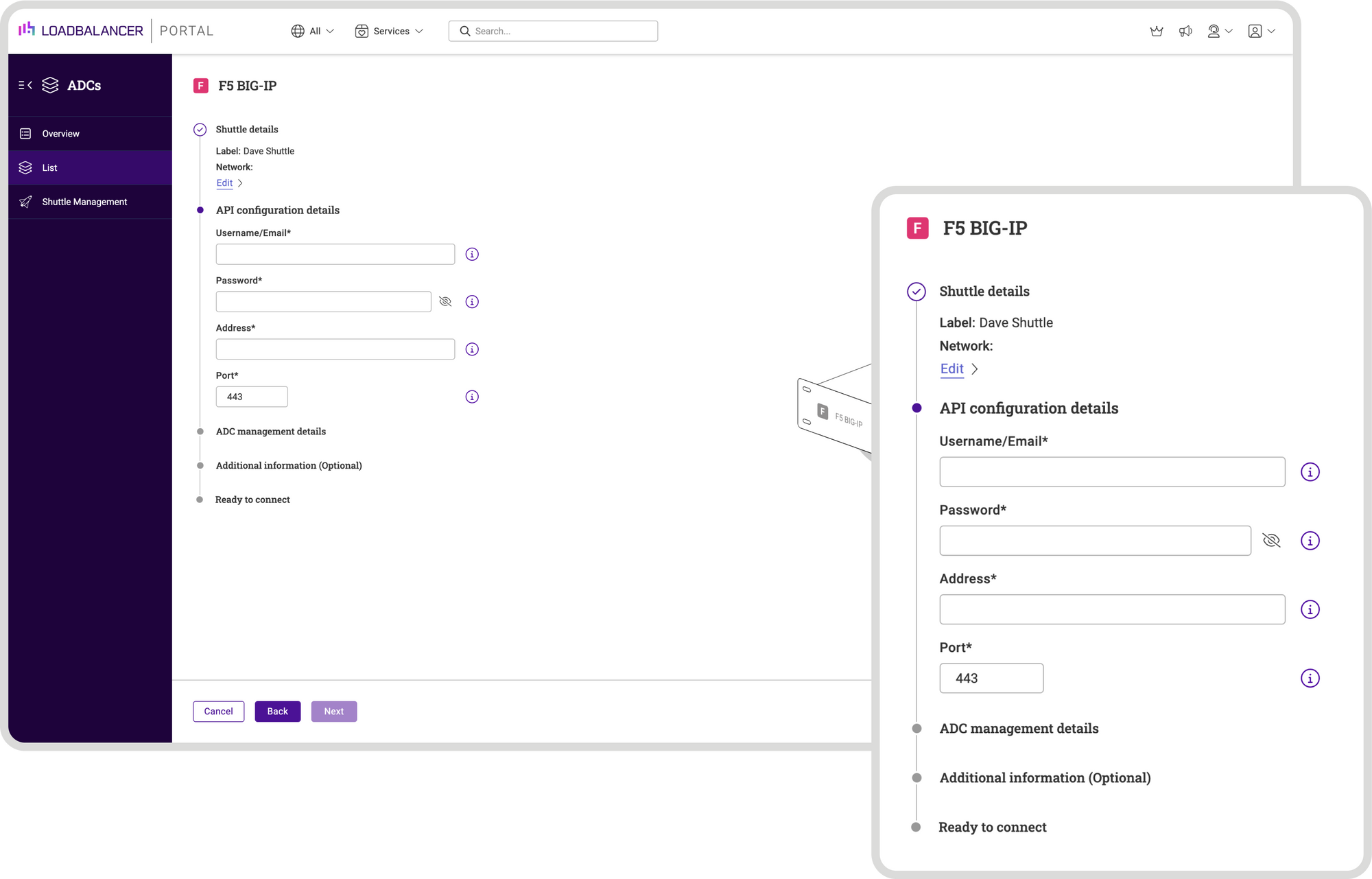Show Username/Email info in zoomed panel
Screen dimensions: 1372x879
1310,472
